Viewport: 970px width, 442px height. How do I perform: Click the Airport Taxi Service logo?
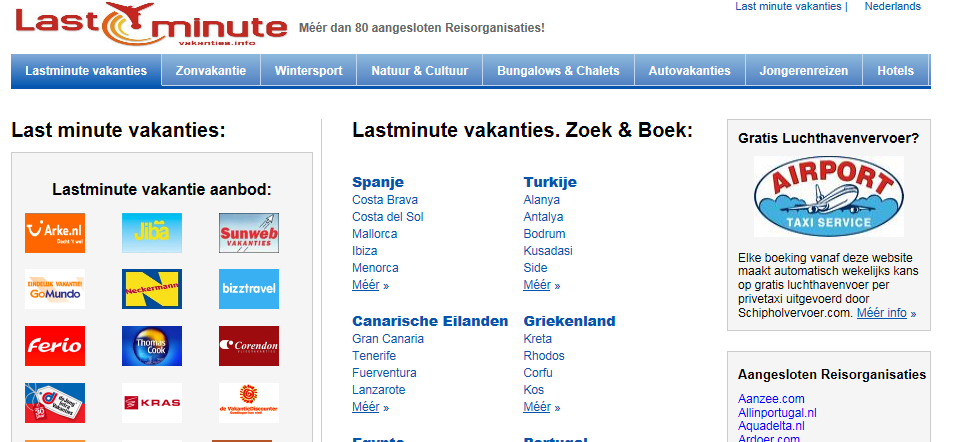click(x=828, y=196)
